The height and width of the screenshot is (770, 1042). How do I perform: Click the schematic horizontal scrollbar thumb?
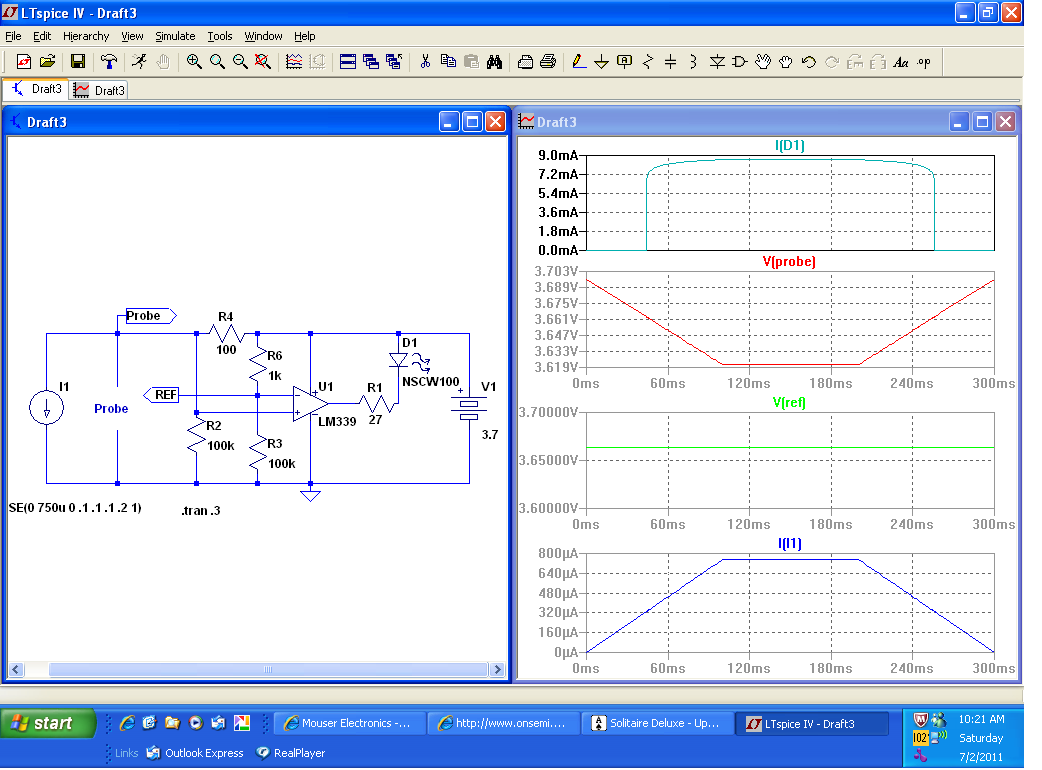268,669
